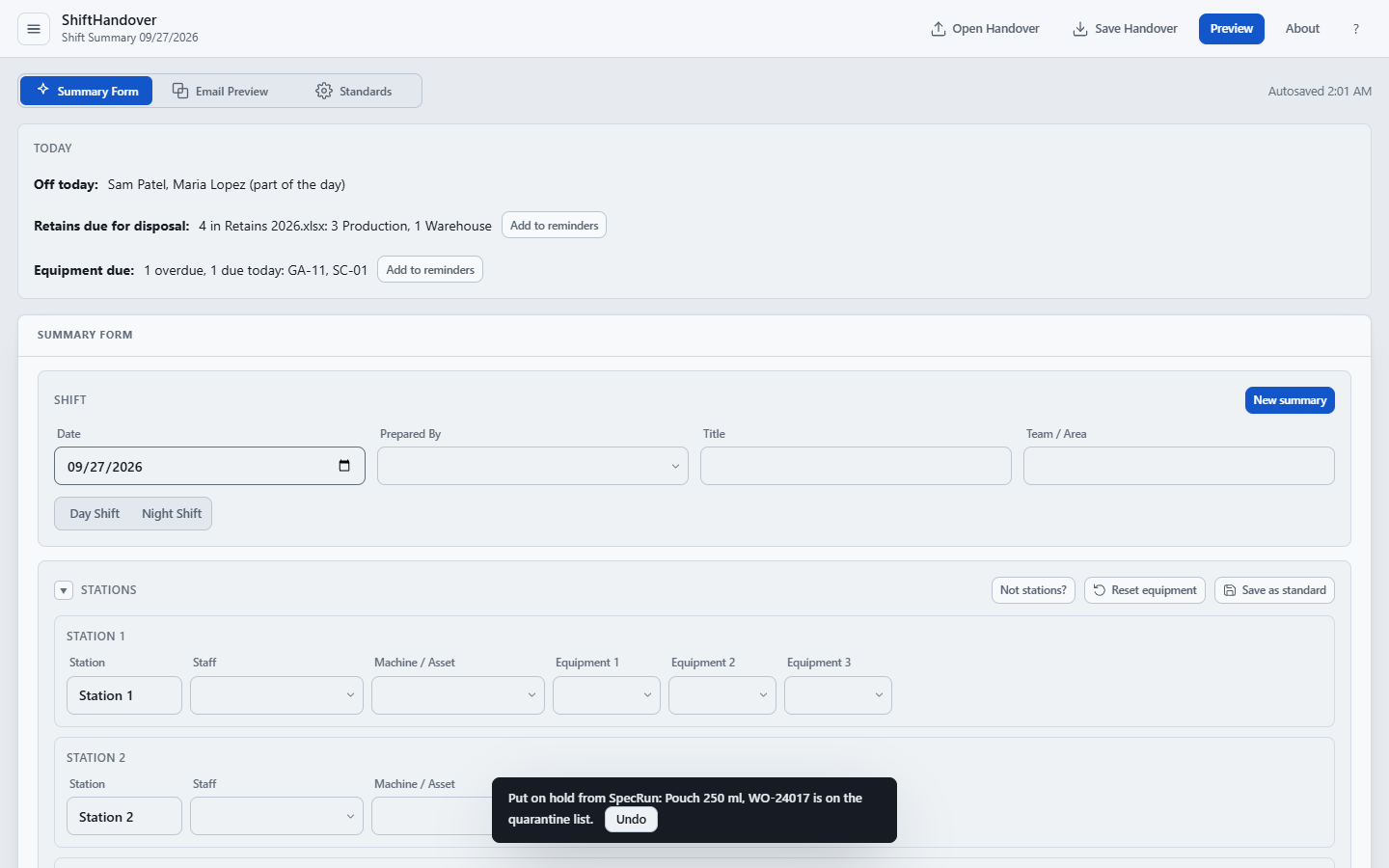Edit the Station 2 name field
Viewport: 1389px width, 868px height.
tap(124, 817)
